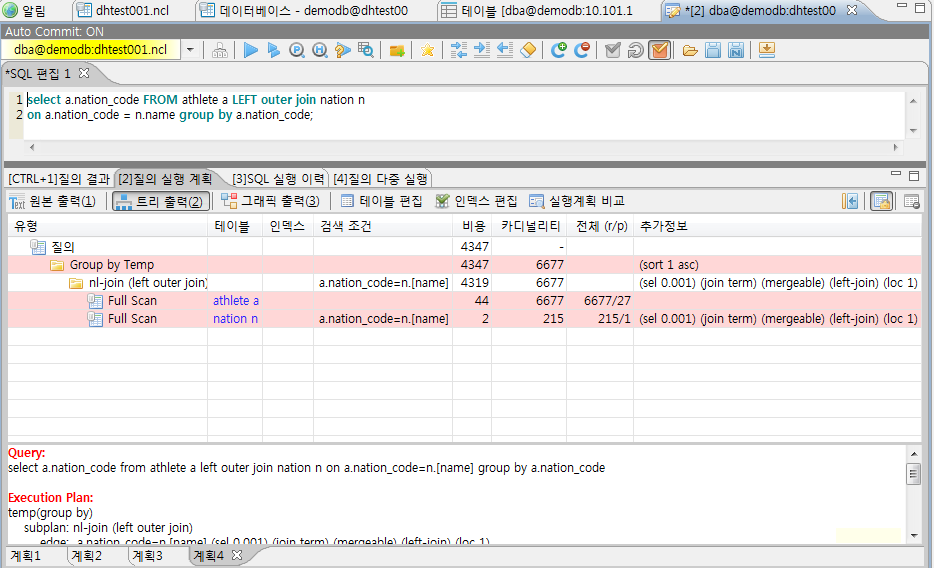Click the save floppy disk icon
Screen dimensions: 934x568
tap(713, 50)
